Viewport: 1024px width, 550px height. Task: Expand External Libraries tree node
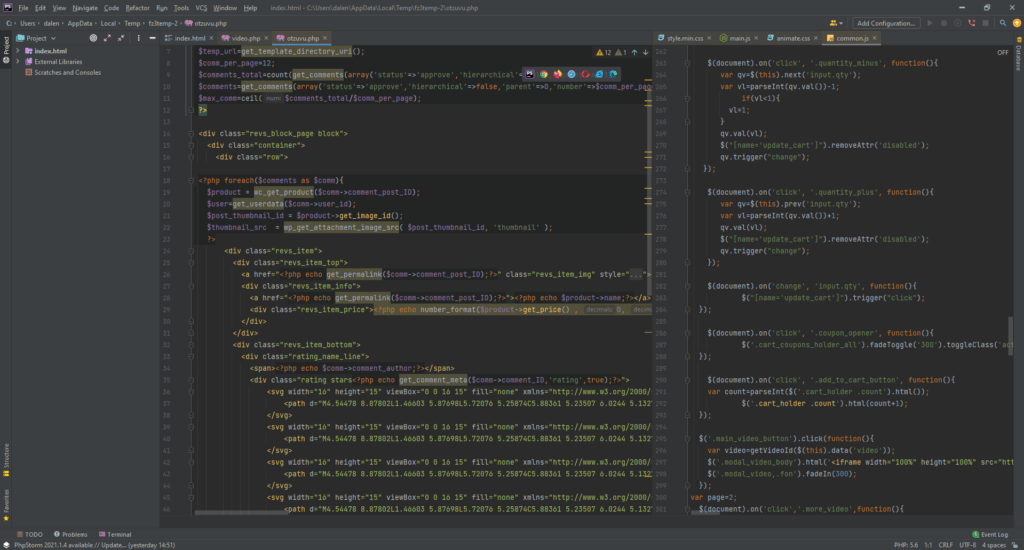[17, 61]
